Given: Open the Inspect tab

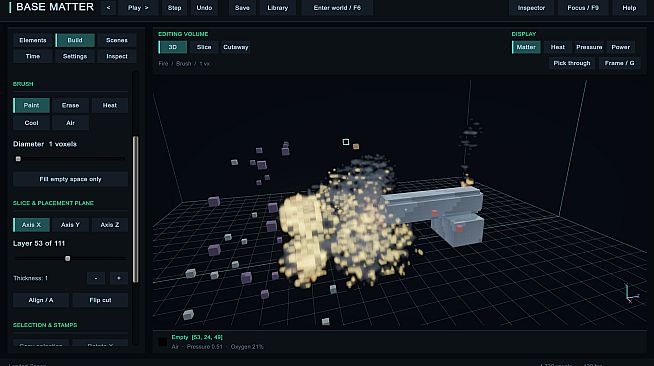Looking at the screenshot, I should click(x=117, y=56).
